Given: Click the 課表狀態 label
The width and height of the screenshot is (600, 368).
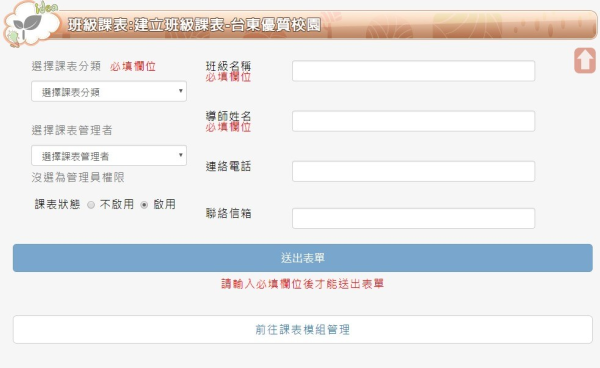Looking at the screenshot, I should click(57, 204).
